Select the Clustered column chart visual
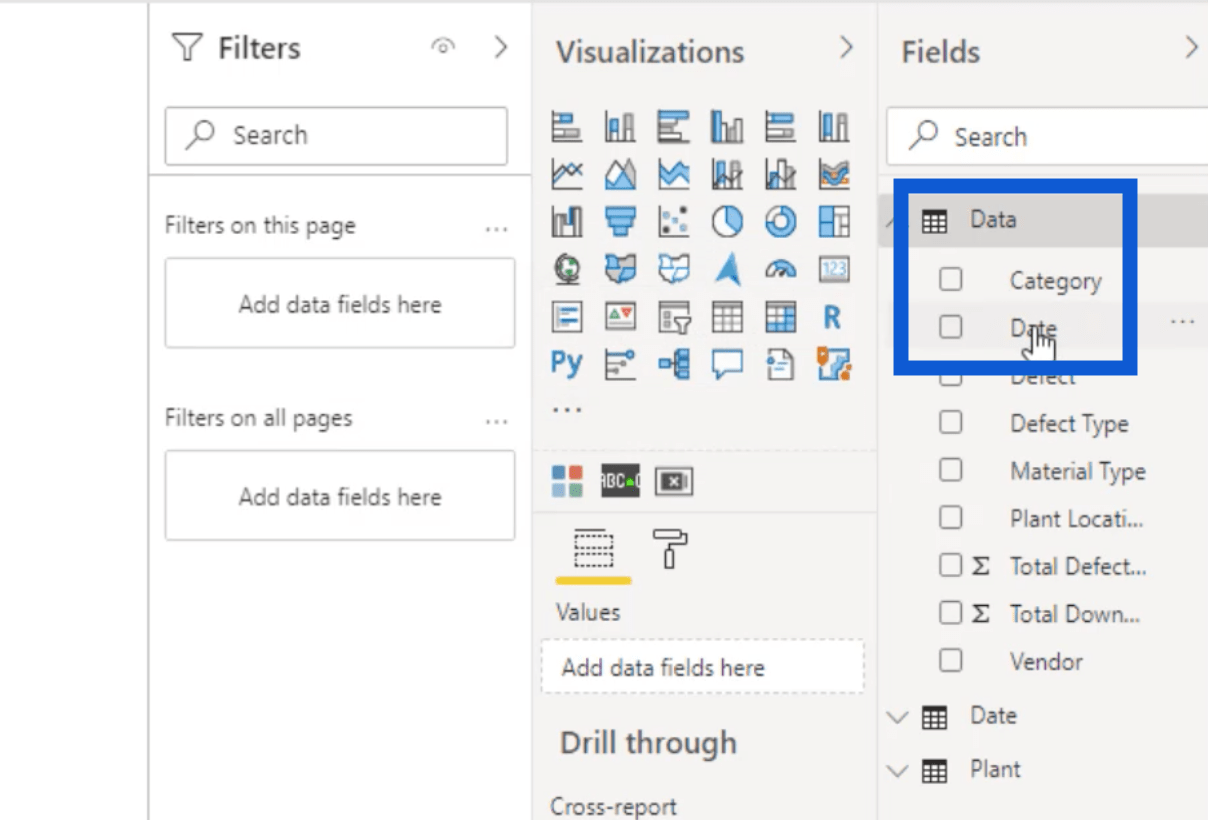The image size is (1208, 820). [x=727, y=126]
